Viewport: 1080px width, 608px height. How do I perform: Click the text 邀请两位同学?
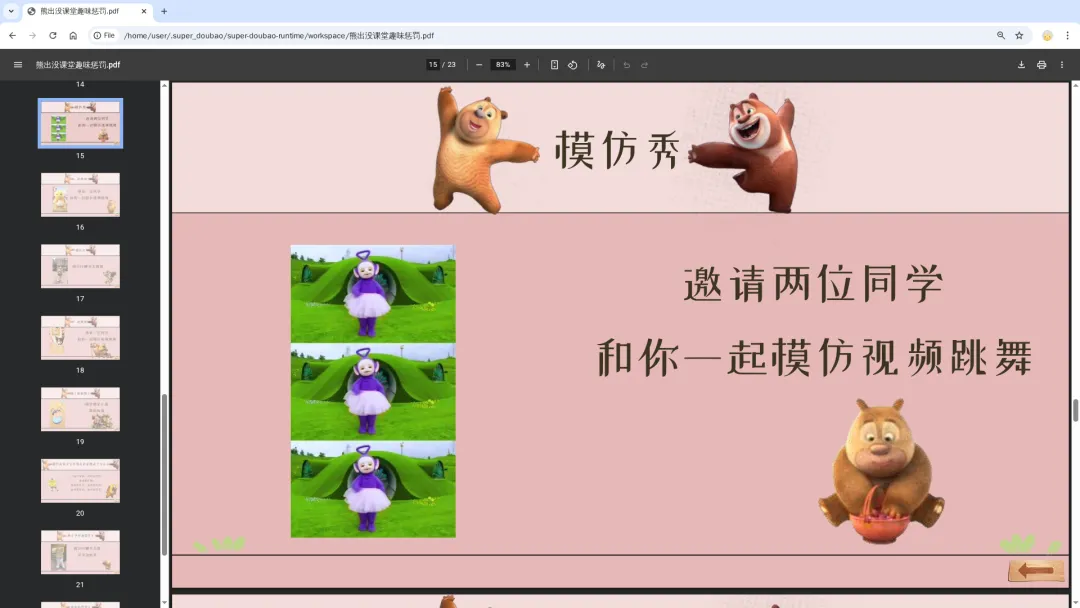pos(813,284)
